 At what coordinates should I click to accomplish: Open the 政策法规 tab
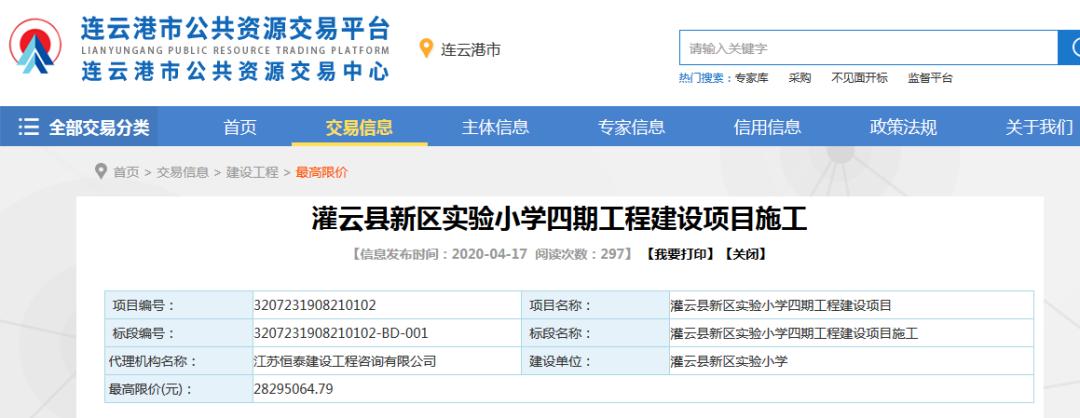[903, 127]
